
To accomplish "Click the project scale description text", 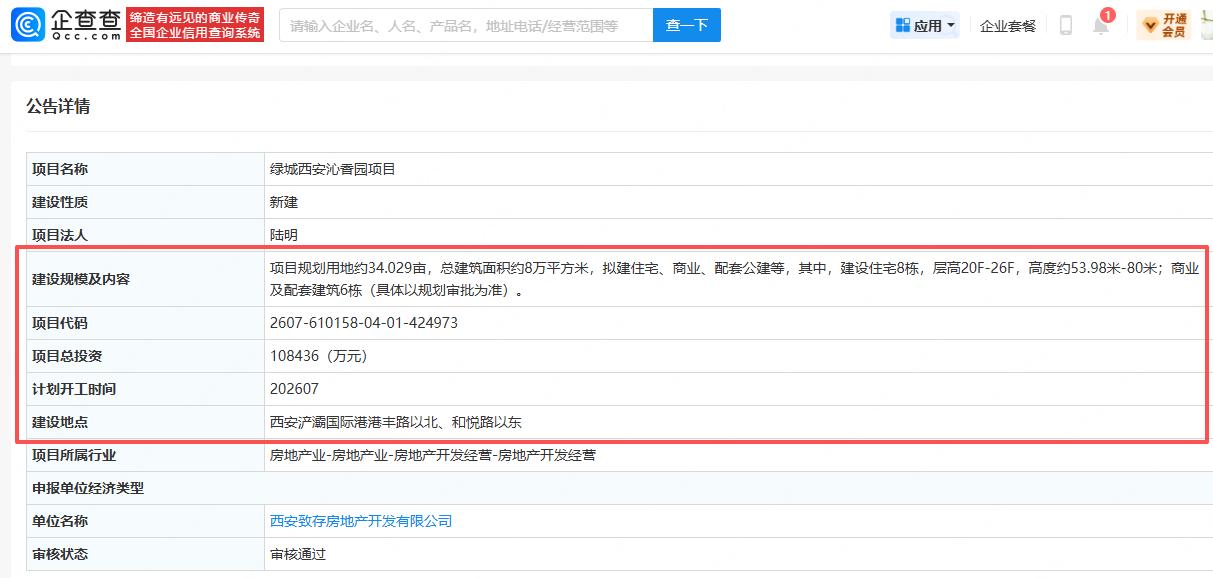I will pyautogui.click(x=734, y=279).
